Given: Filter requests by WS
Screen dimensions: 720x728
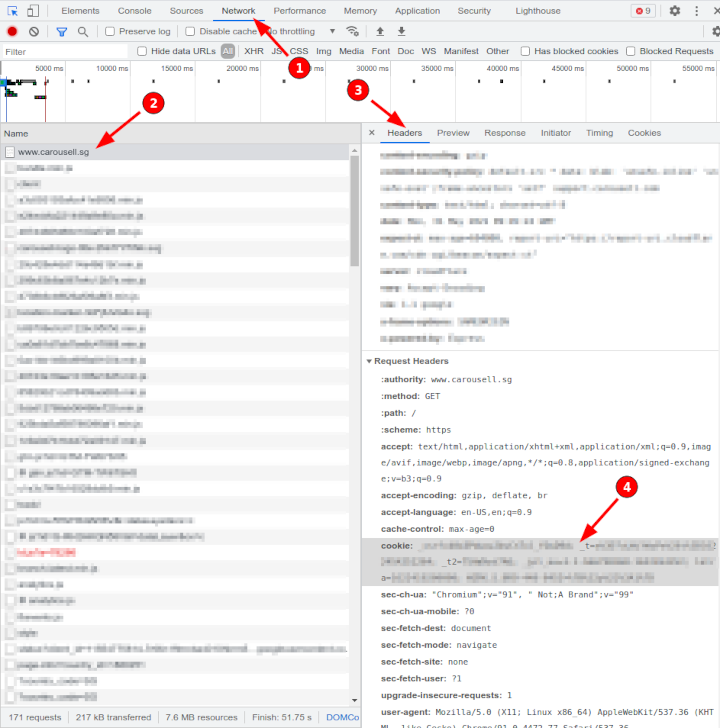Looking at the screenshot, I should click(x=428, y=51).
